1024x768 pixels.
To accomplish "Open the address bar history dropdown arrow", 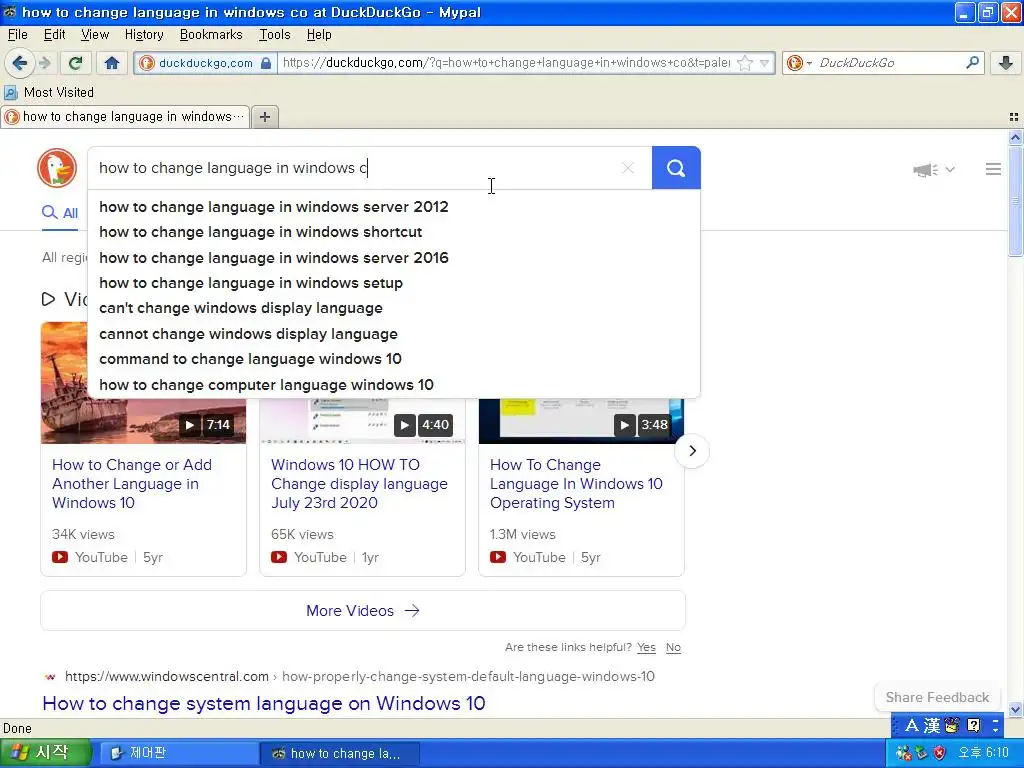I will tap(765, 63).
